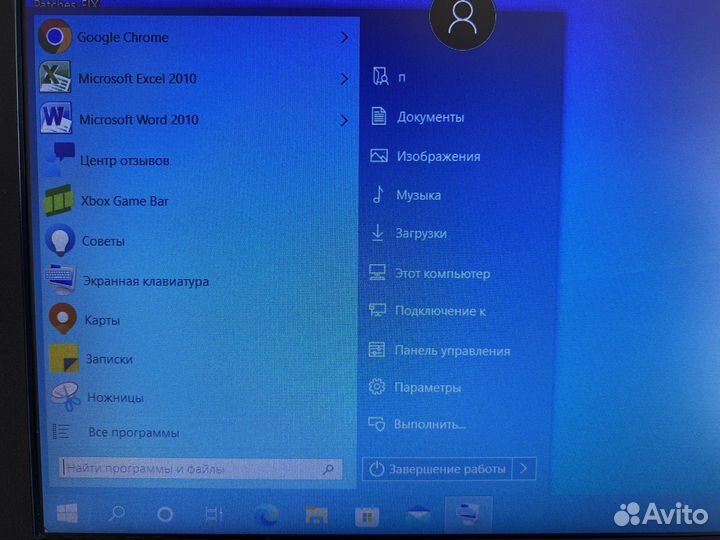Launch Microsoft Word 2010 icon
This screenshot has height=540, width=720.
tap(56, 118)
